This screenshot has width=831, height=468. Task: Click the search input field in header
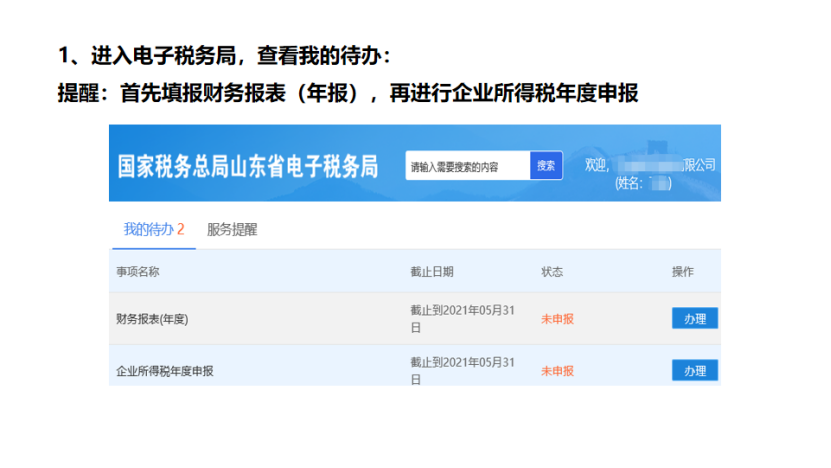pyautogui.click(x=467, y=166)
